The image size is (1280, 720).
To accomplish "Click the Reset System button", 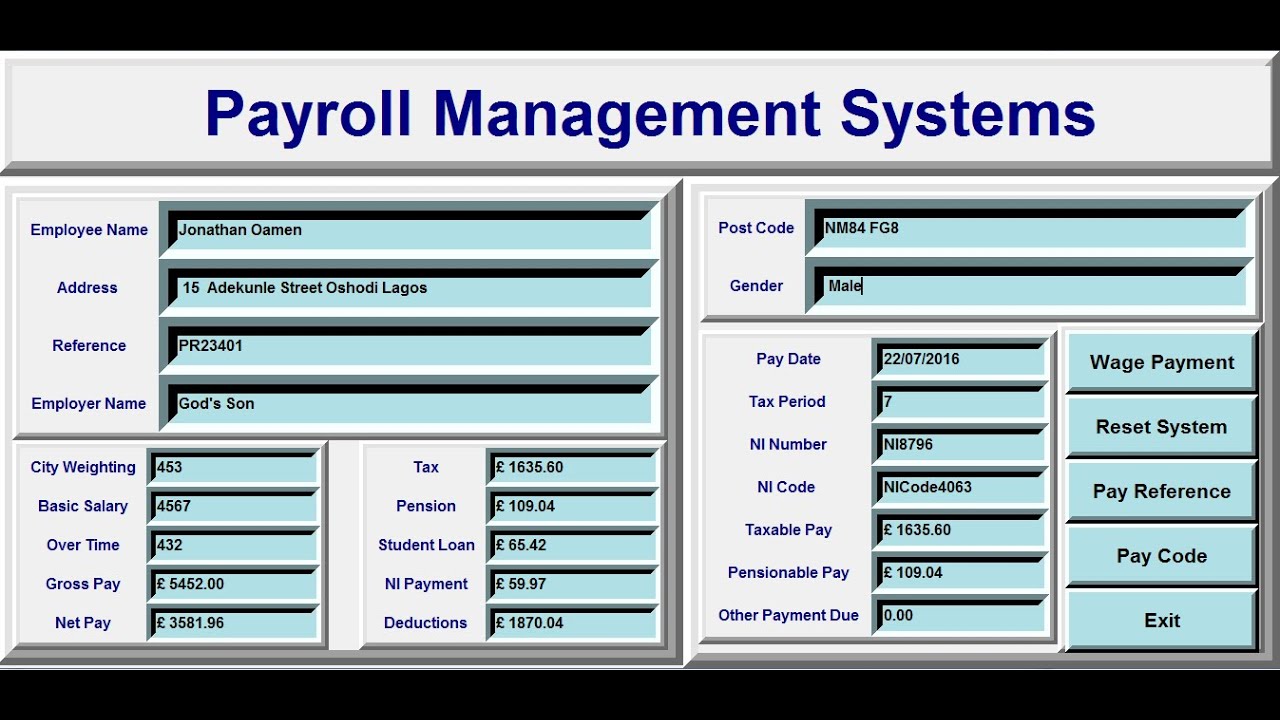I will 1162,427.
